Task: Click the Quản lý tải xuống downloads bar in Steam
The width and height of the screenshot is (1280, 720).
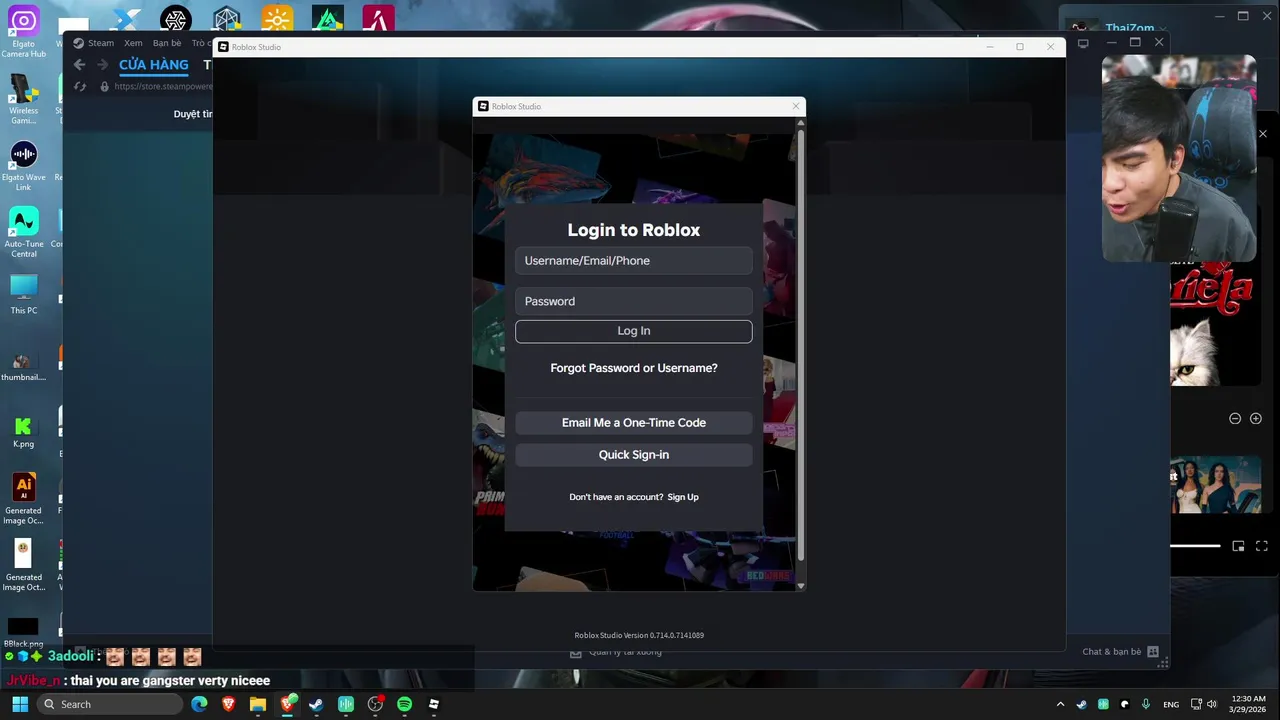Action: (x=615, y=652)
